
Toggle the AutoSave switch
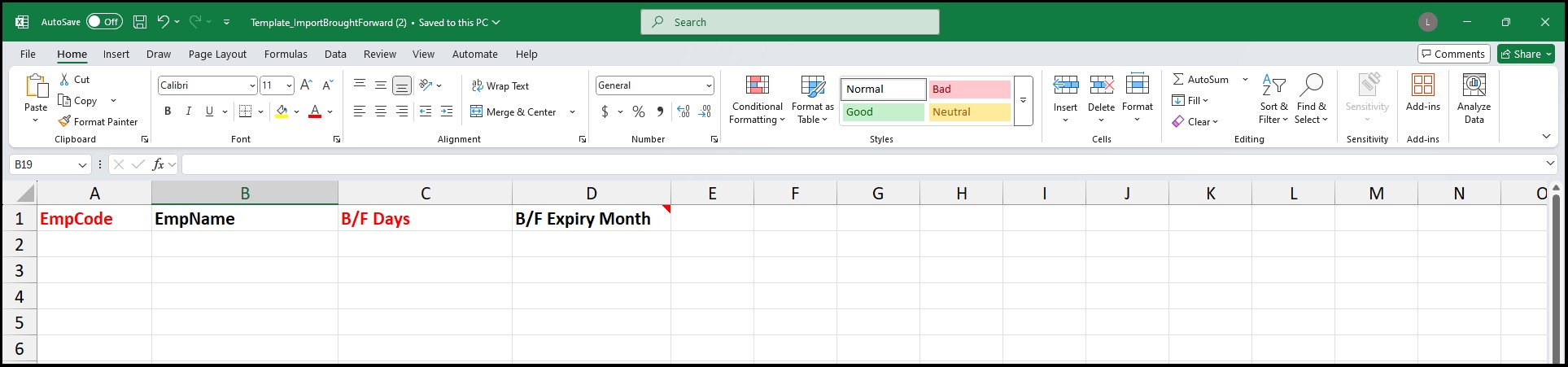click(x=104, y=22)
